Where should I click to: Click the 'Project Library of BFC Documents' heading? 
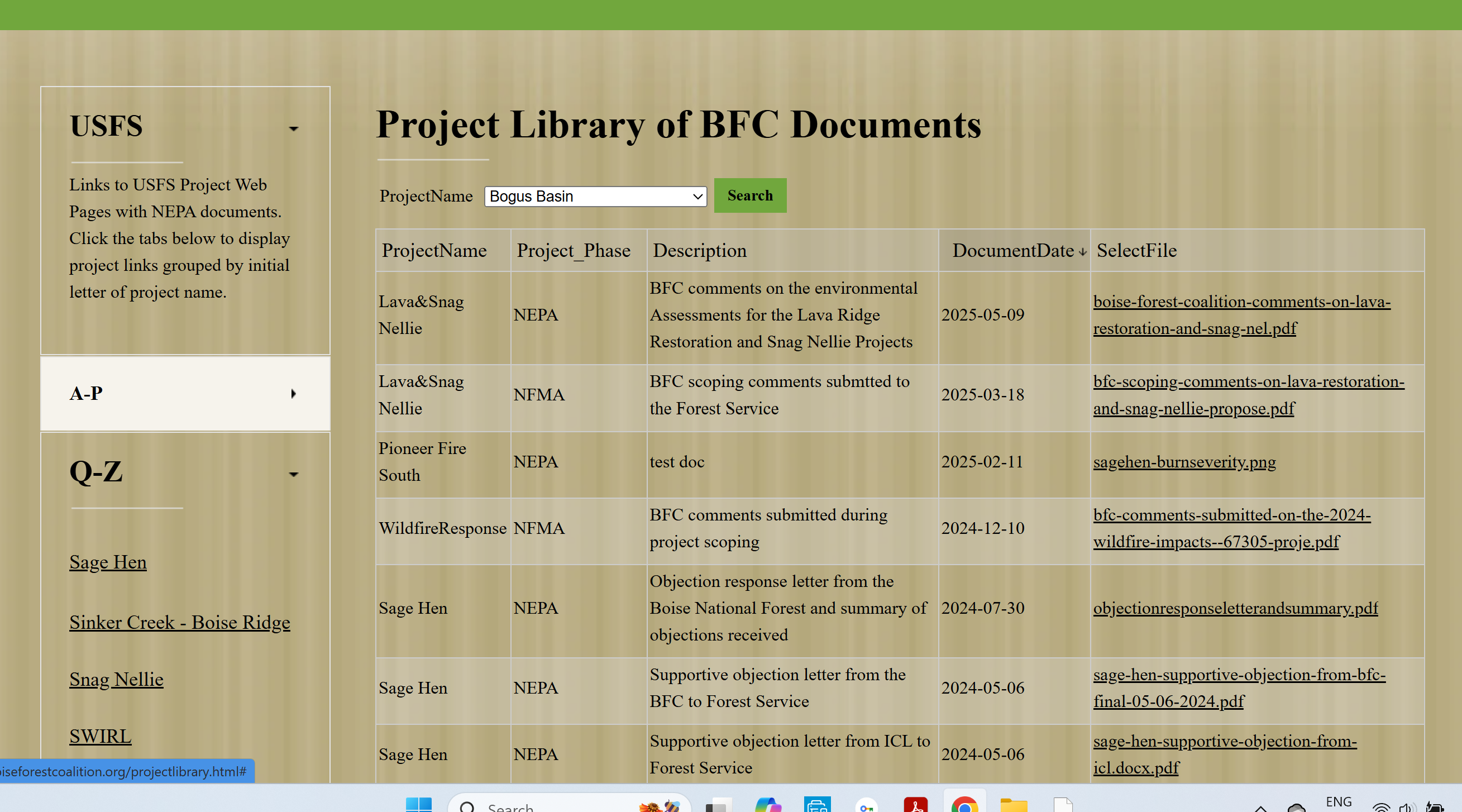(678, 125)
